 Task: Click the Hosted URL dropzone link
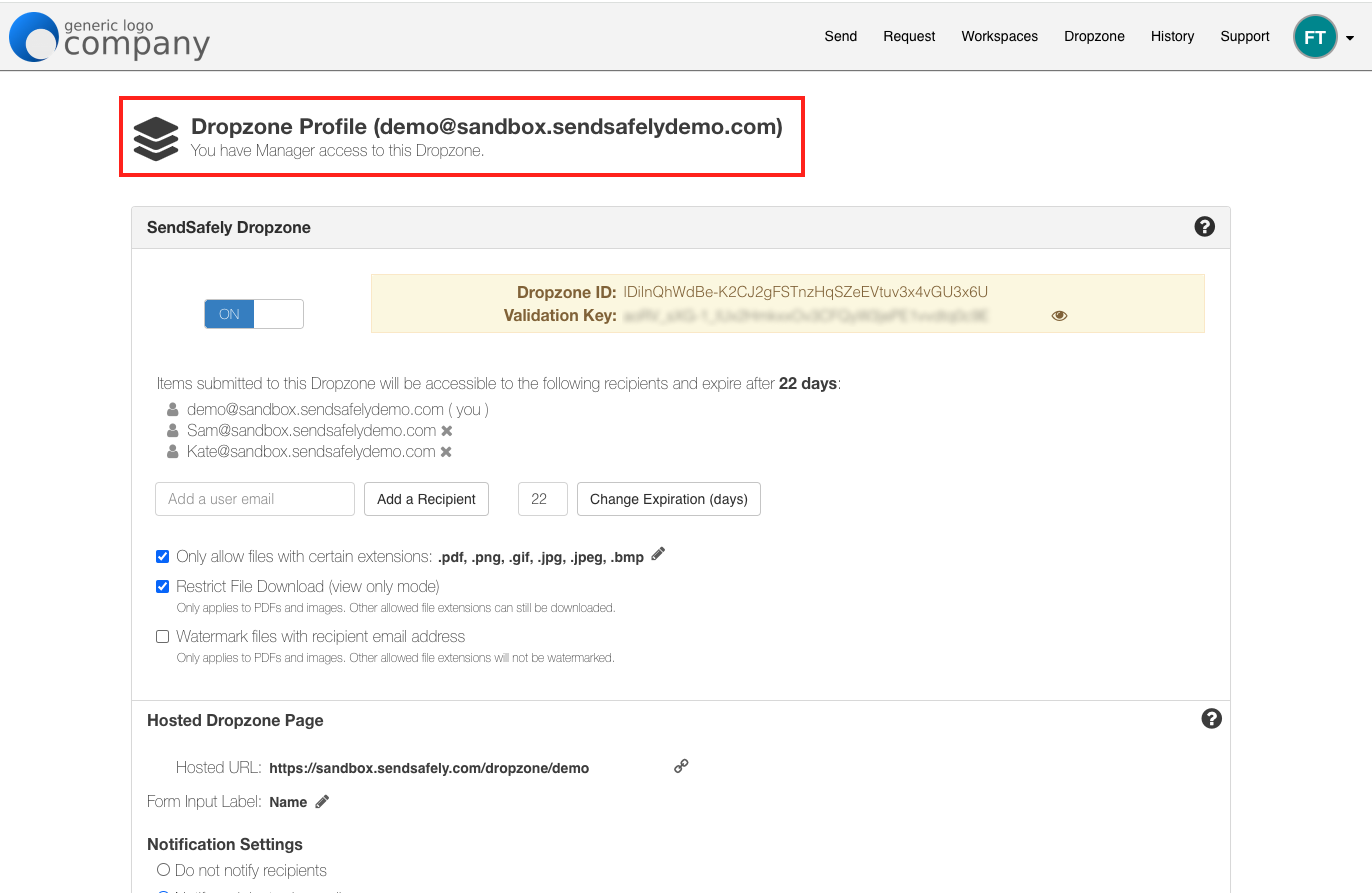tap(429, 768)
